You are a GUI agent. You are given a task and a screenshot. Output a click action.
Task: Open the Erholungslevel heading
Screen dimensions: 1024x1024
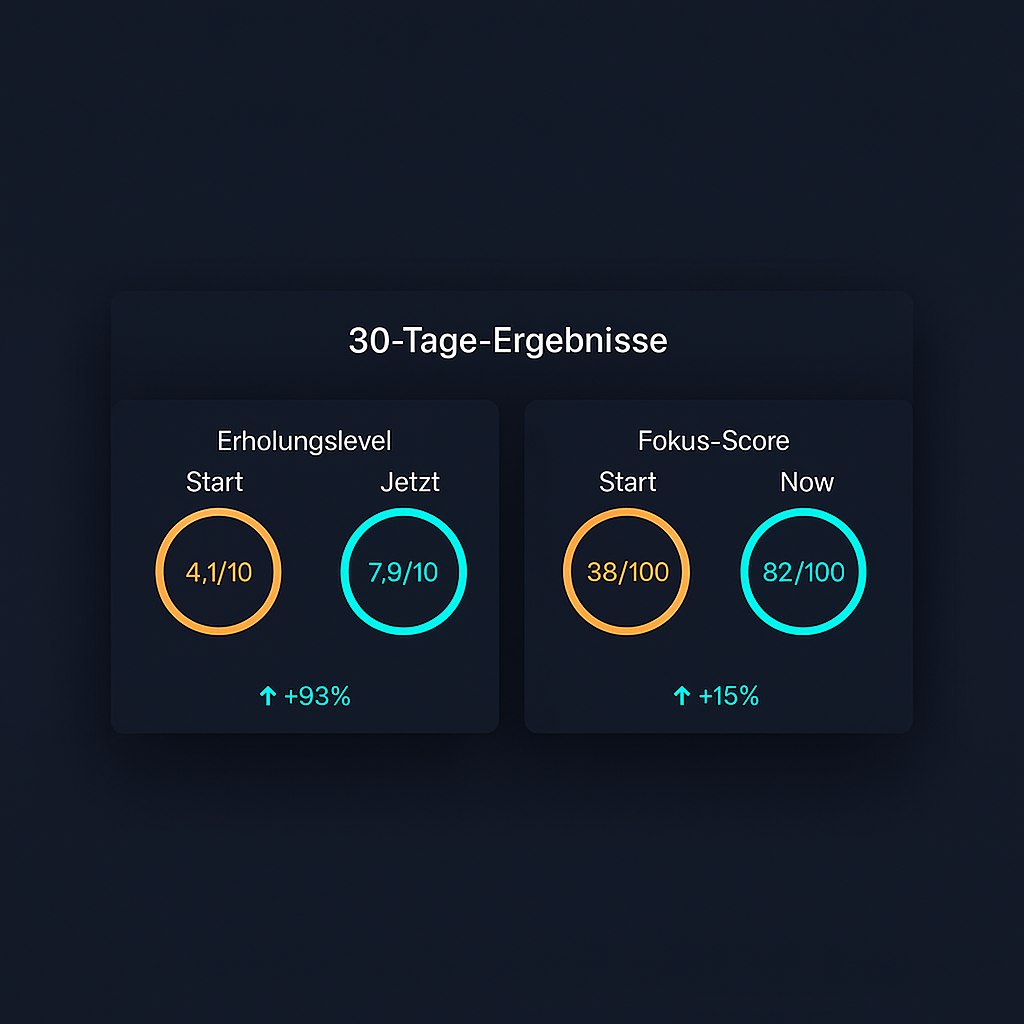(x=304, y=441)
